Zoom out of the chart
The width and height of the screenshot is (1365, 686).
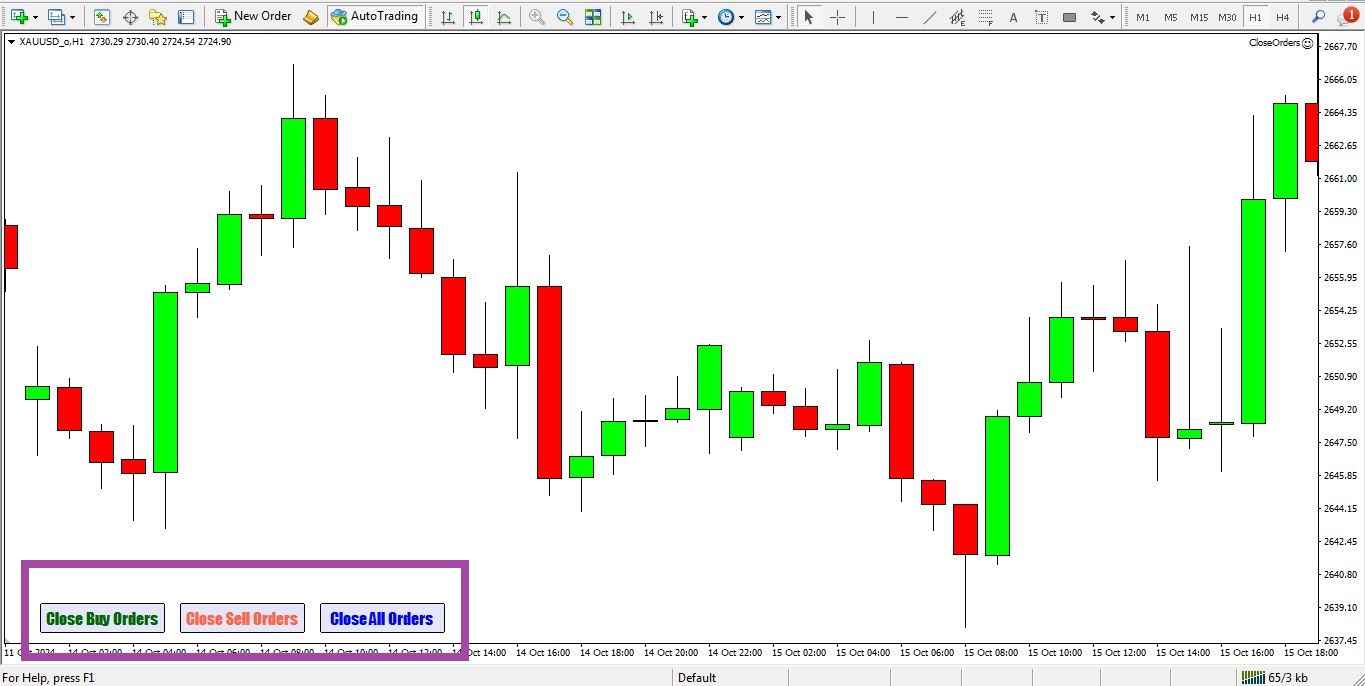pos(565,17)
